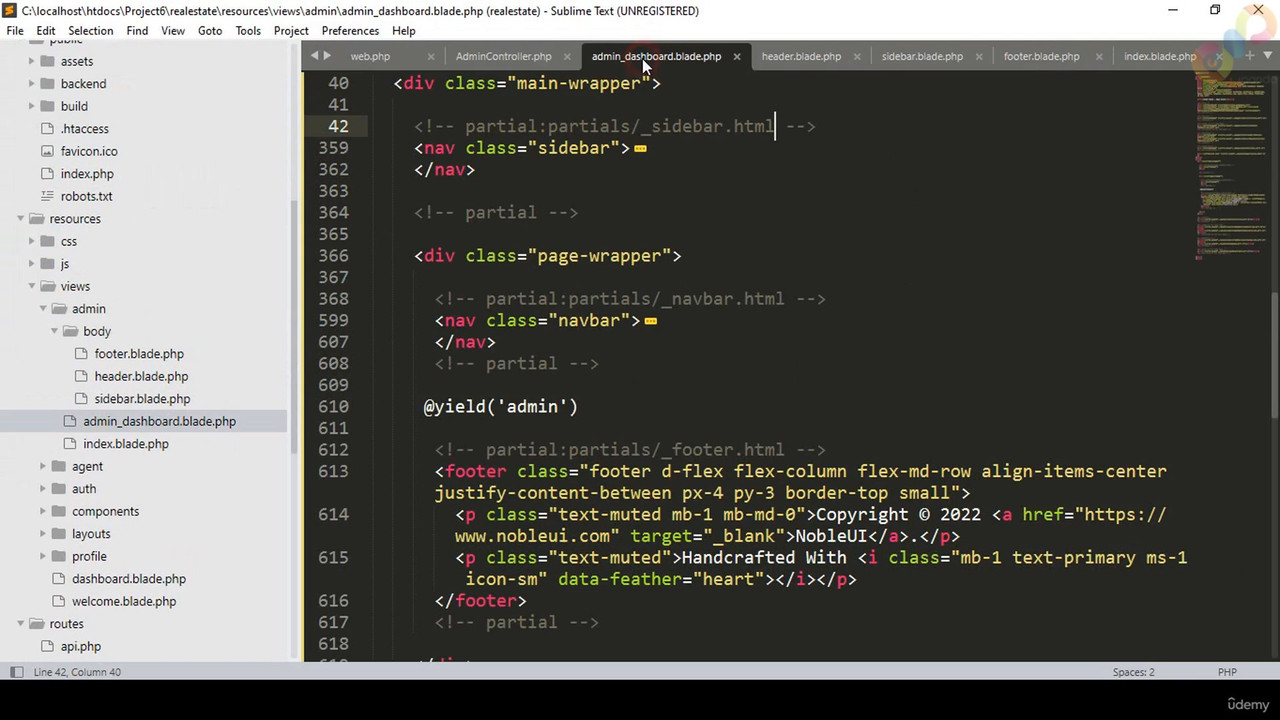Screen dimensions: 1280x720
Task: Expand the css folder
Action: click(32, 241)
